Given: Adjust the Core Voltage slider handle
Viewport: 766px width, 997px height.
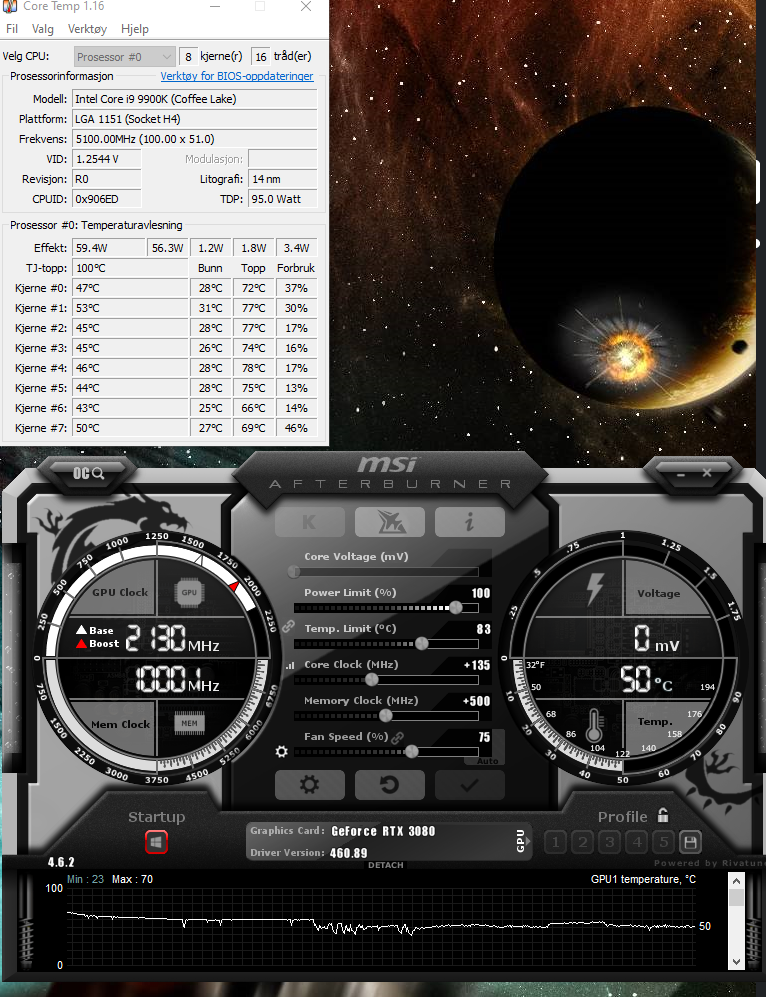Looking at the screenshot, I should point(294,572).
